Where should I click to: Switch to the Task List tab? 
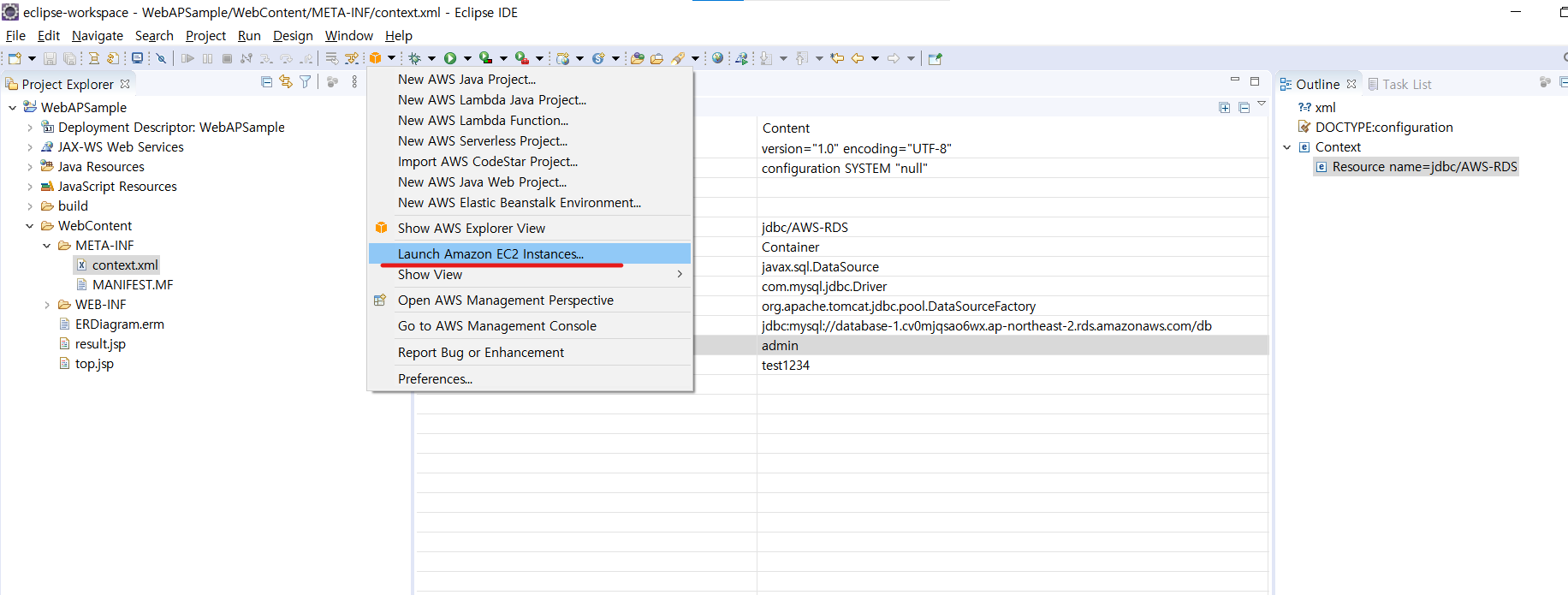pyautogui.click(x=1399, y=84)
